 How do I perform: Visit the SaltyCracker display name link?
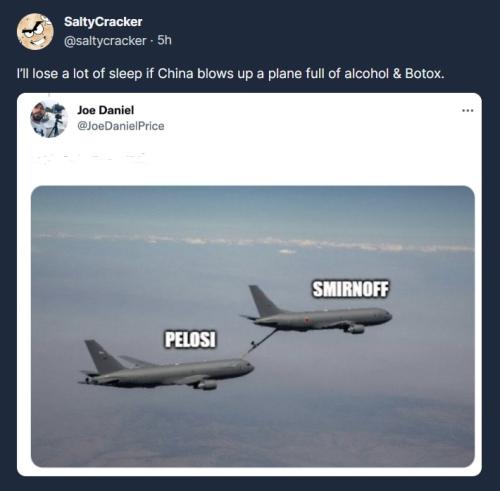click(x=103, y=22)
